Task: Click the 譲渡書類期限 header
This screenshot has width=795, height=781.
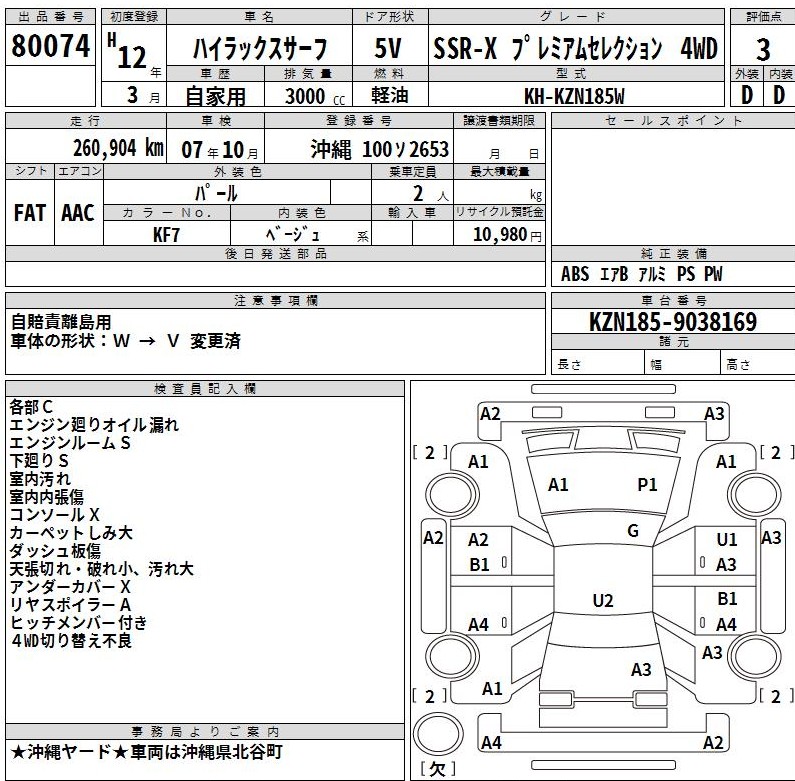Action: (499, 121)
